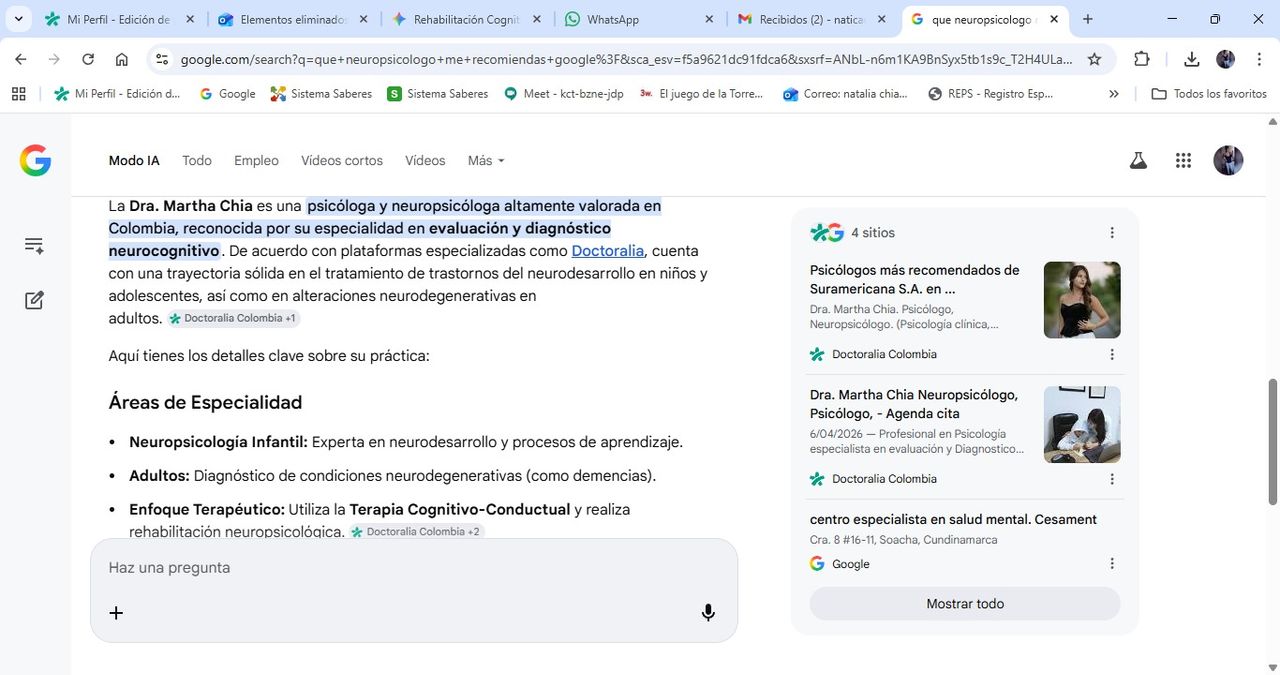Open woman portrait thumbnail
1280x675 pixels.
click(1082, 300)
